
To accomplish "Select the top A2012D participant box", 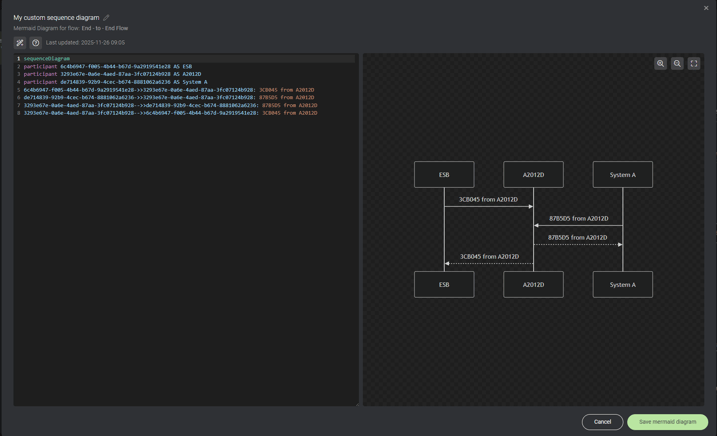I will 533,175.
